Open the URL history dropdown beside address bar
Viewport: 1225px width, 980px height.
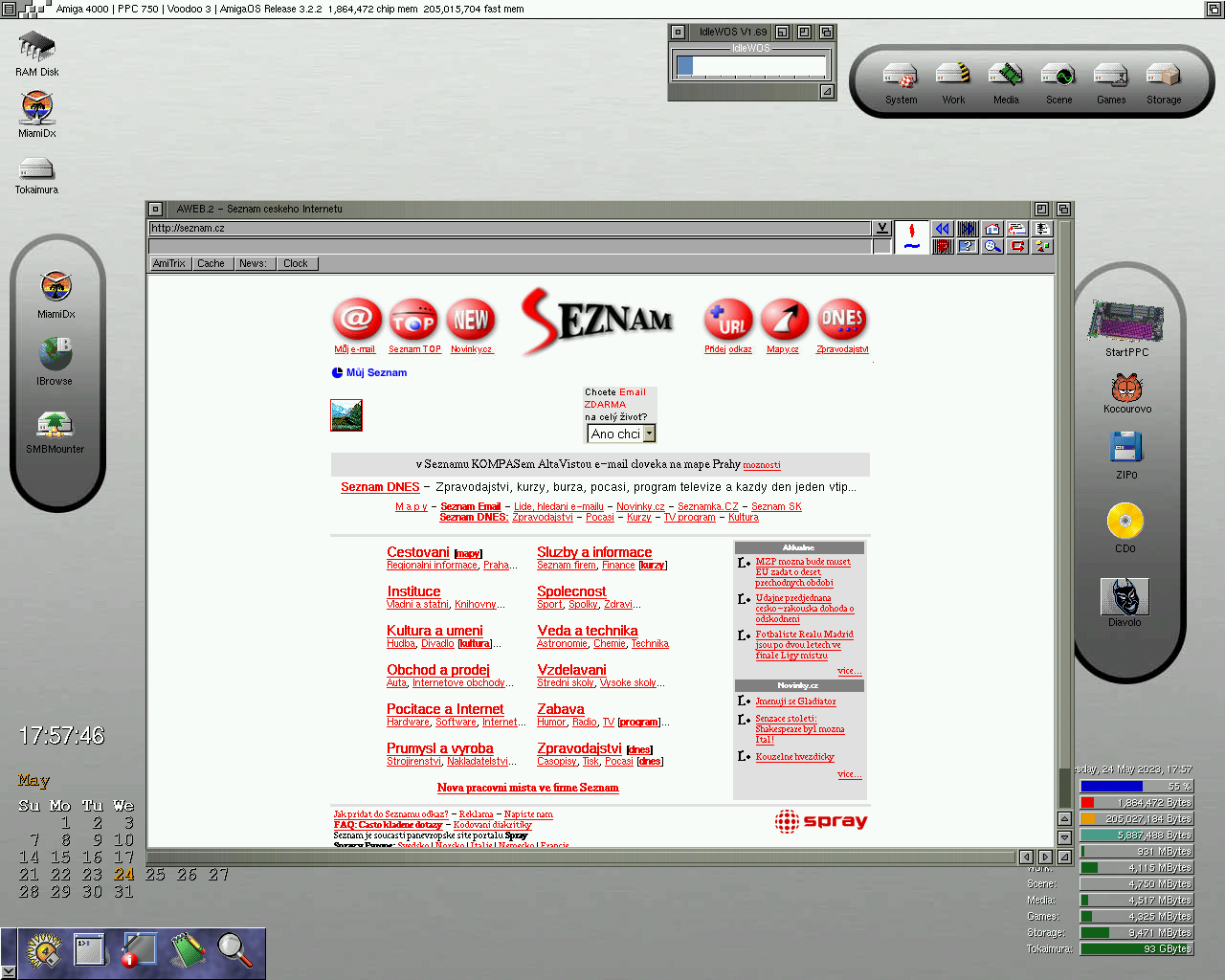881,228
